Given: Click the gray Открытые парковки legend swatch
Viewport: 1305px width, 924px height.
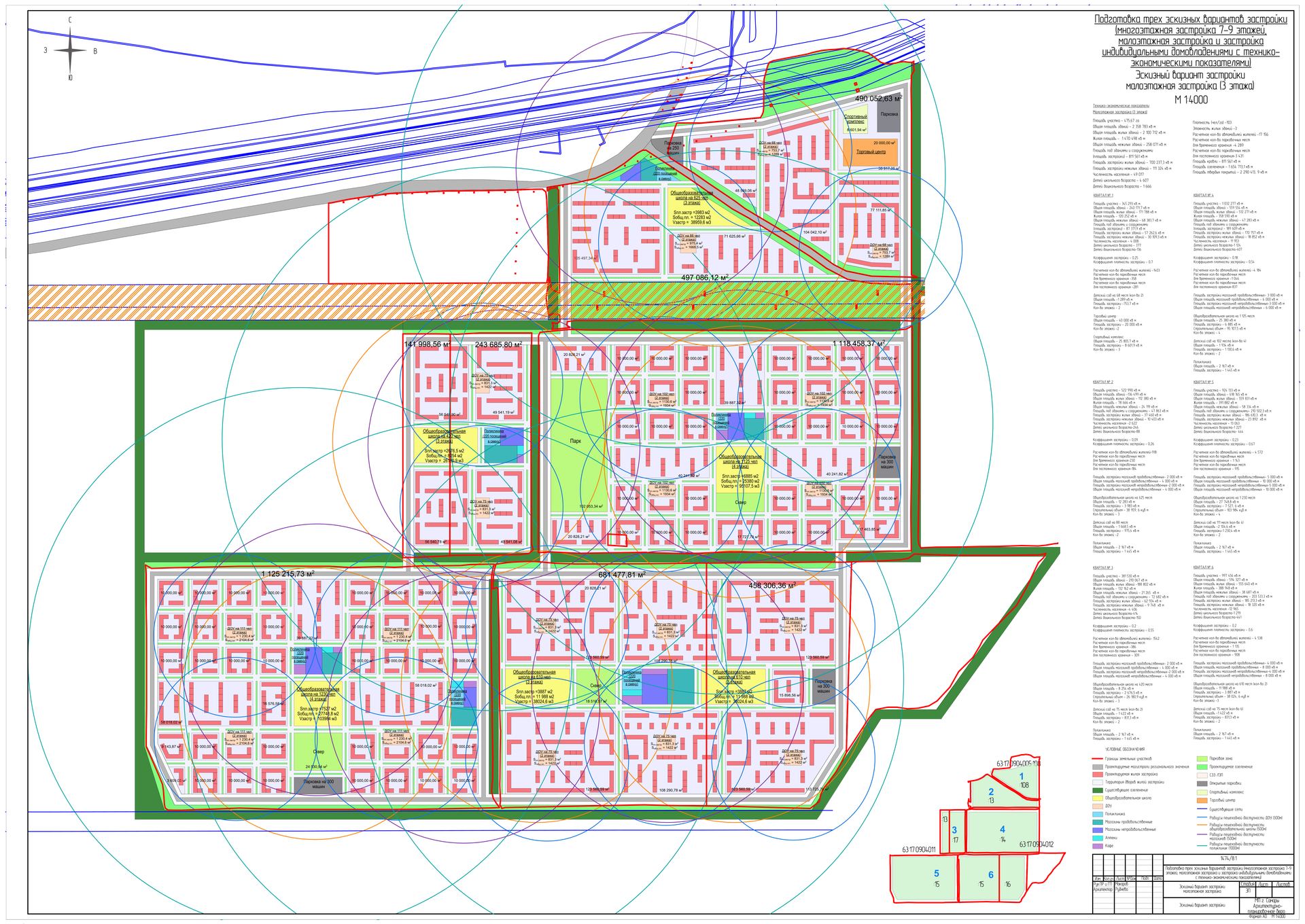Looking at the screenshot, I should pos(1202,783).
